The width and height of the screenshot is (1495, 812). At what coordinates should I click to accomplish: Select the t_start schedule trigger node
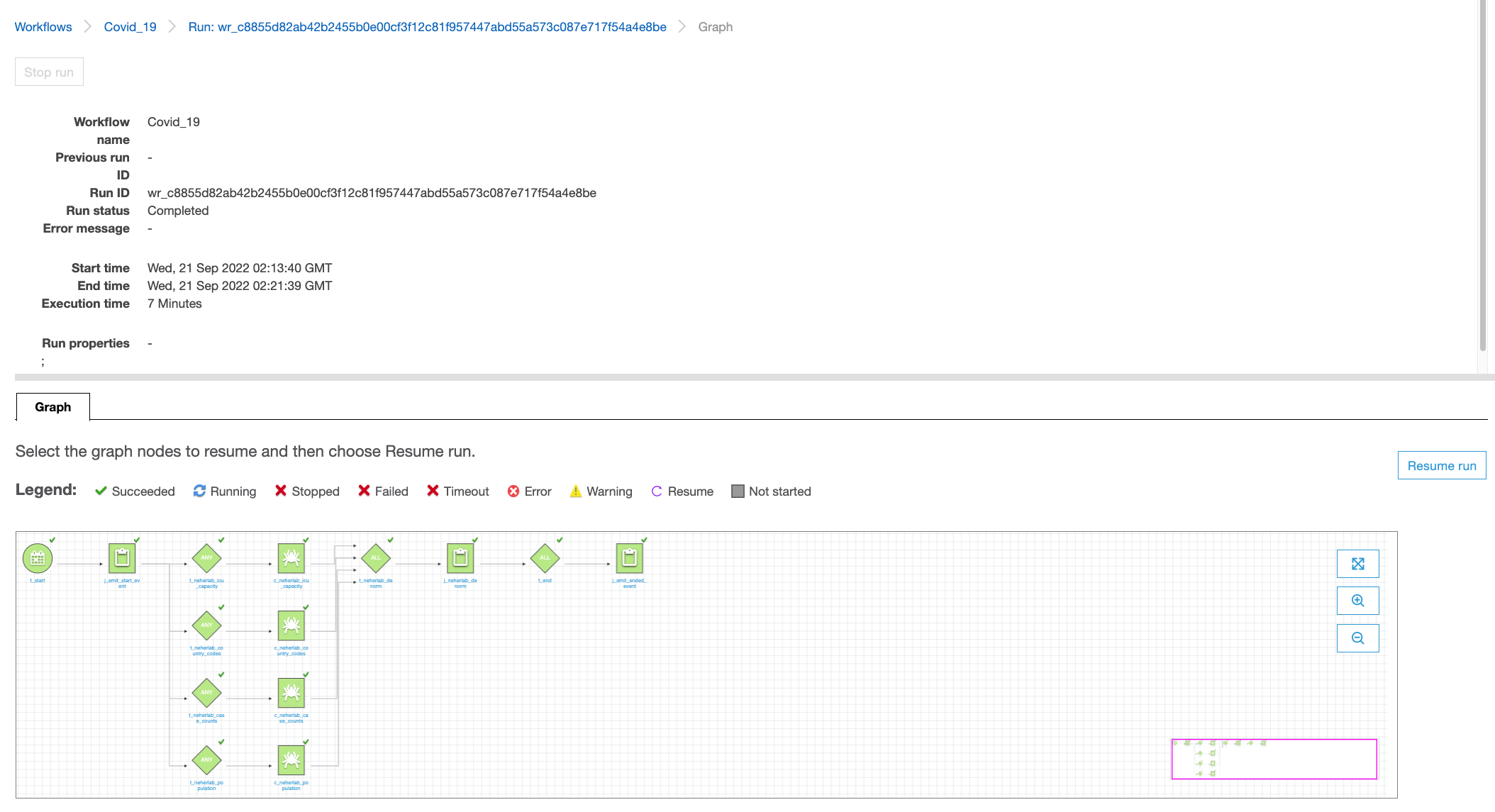point(38,558)
